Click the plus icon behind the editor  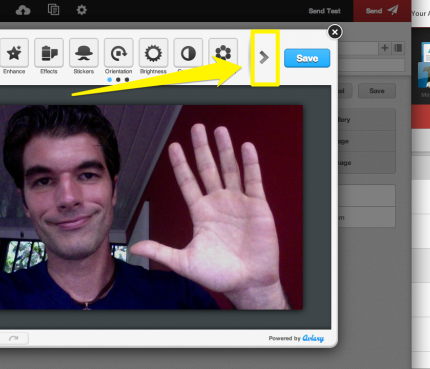385,48
